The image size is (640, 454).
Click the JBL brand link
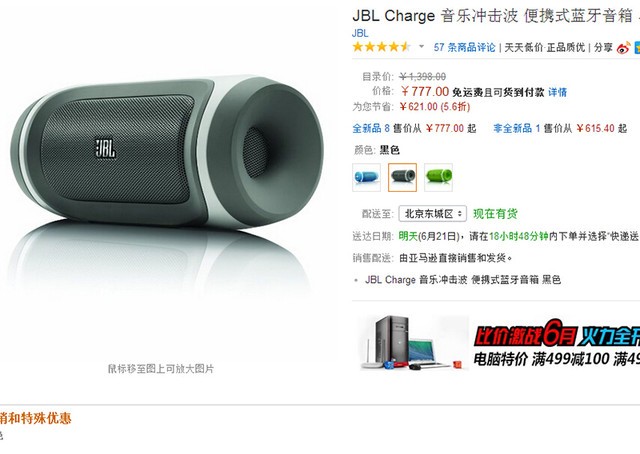[x=360, y=33]
